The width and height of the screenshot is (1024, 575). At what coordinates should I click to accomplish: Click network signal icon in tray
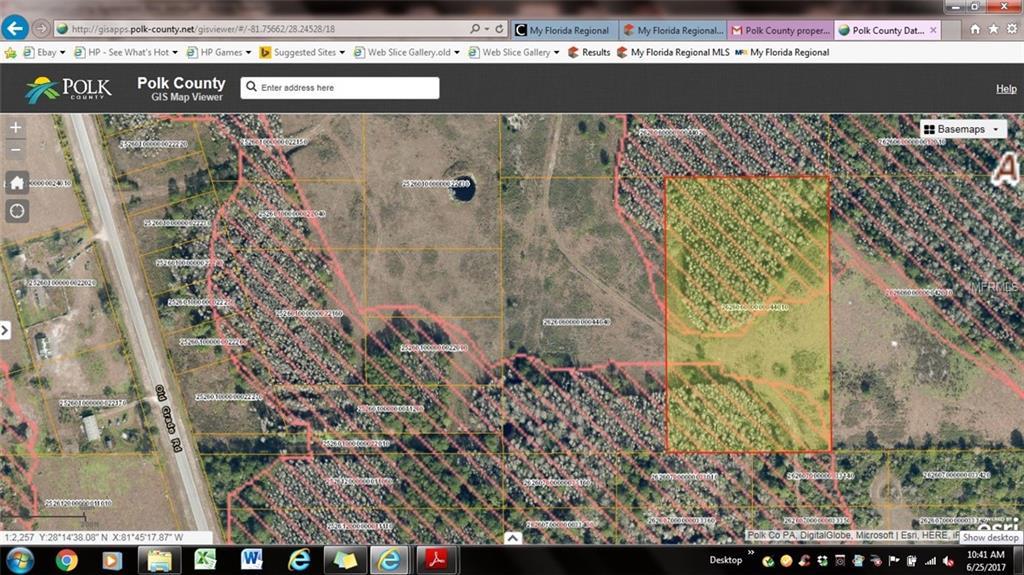click(930, 561)
